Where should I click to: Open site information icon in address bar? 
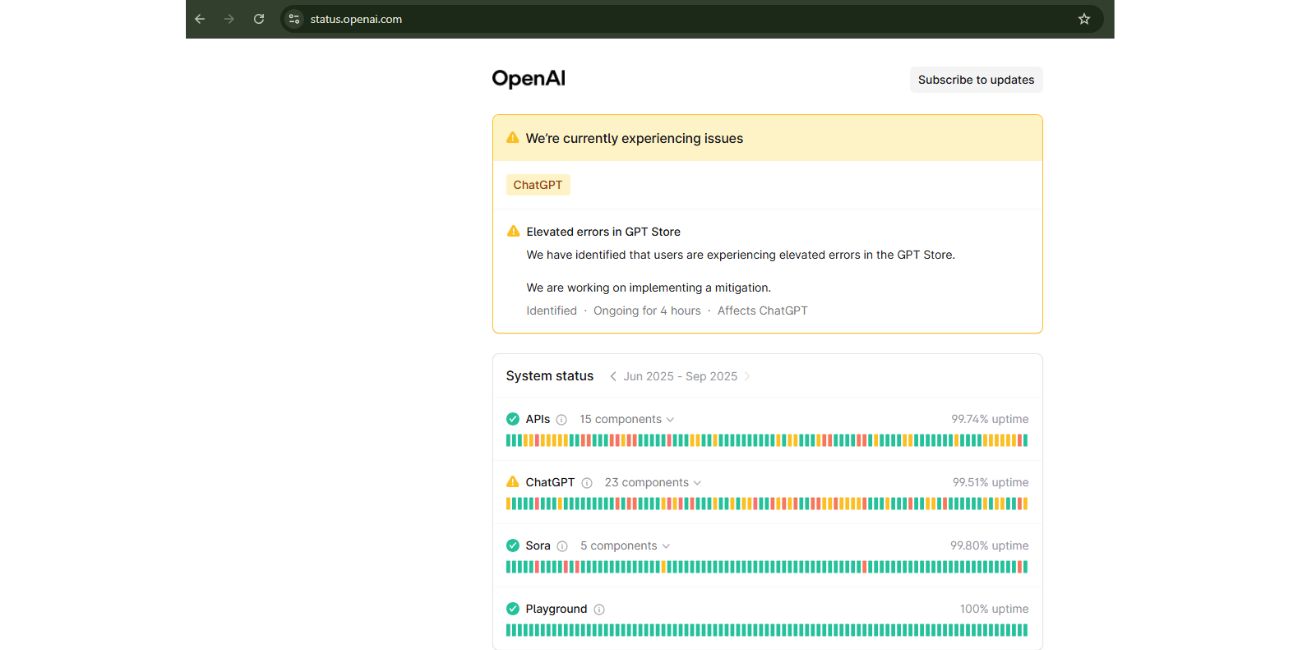tap(294, 19)
